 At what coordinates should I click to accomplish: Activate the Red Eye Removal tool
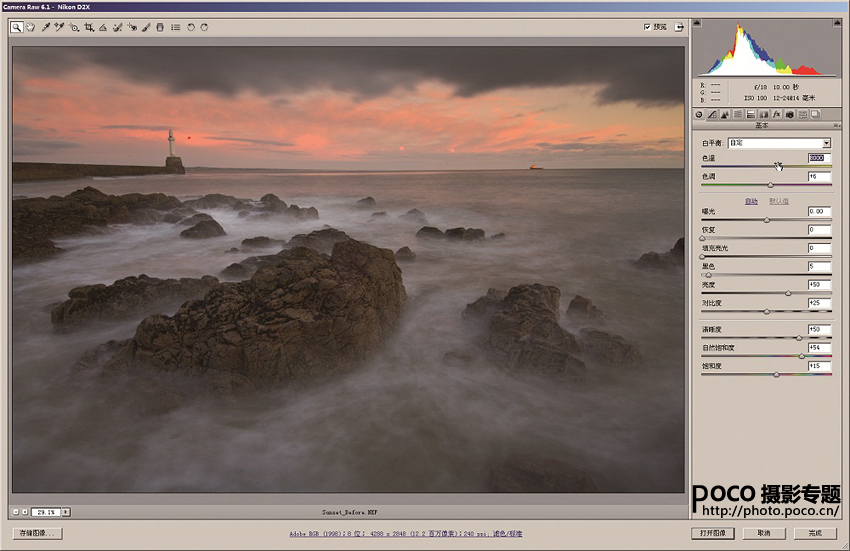132,27
